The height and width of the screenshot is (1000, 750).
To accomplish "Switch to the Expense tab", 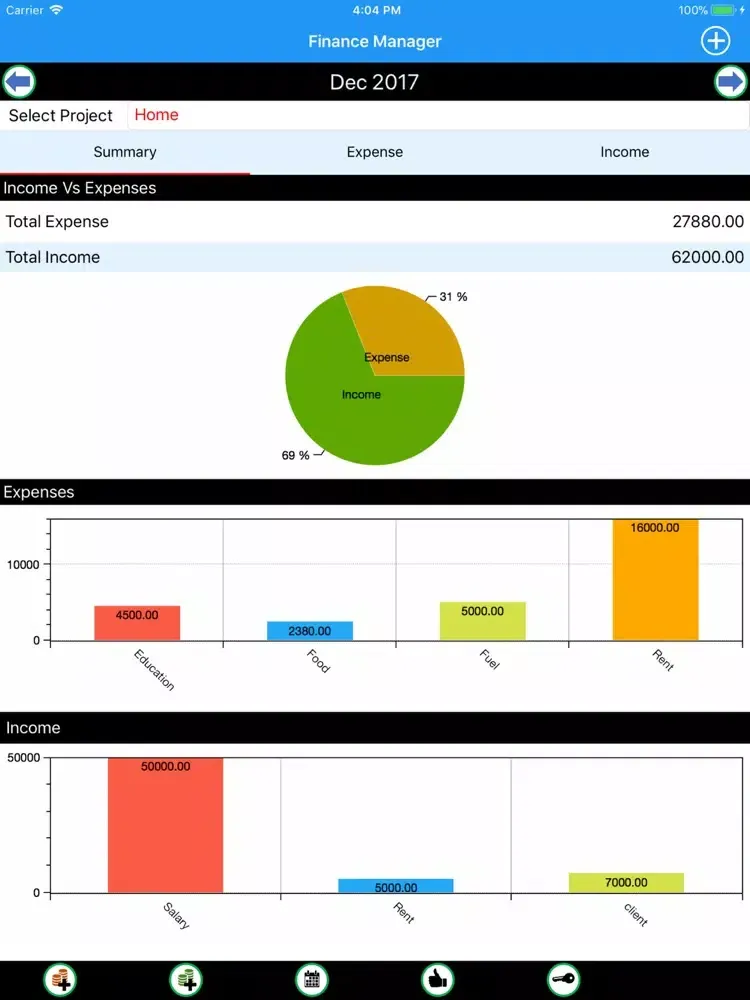I will (375, 152).
